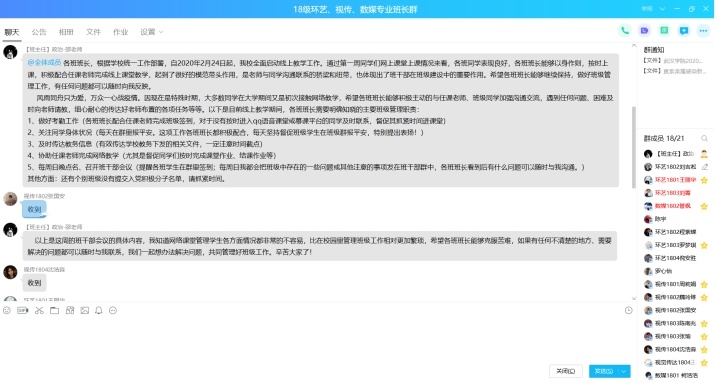Open send options arrow beside 发送
715x383 pixels.
tap(624, 371)
